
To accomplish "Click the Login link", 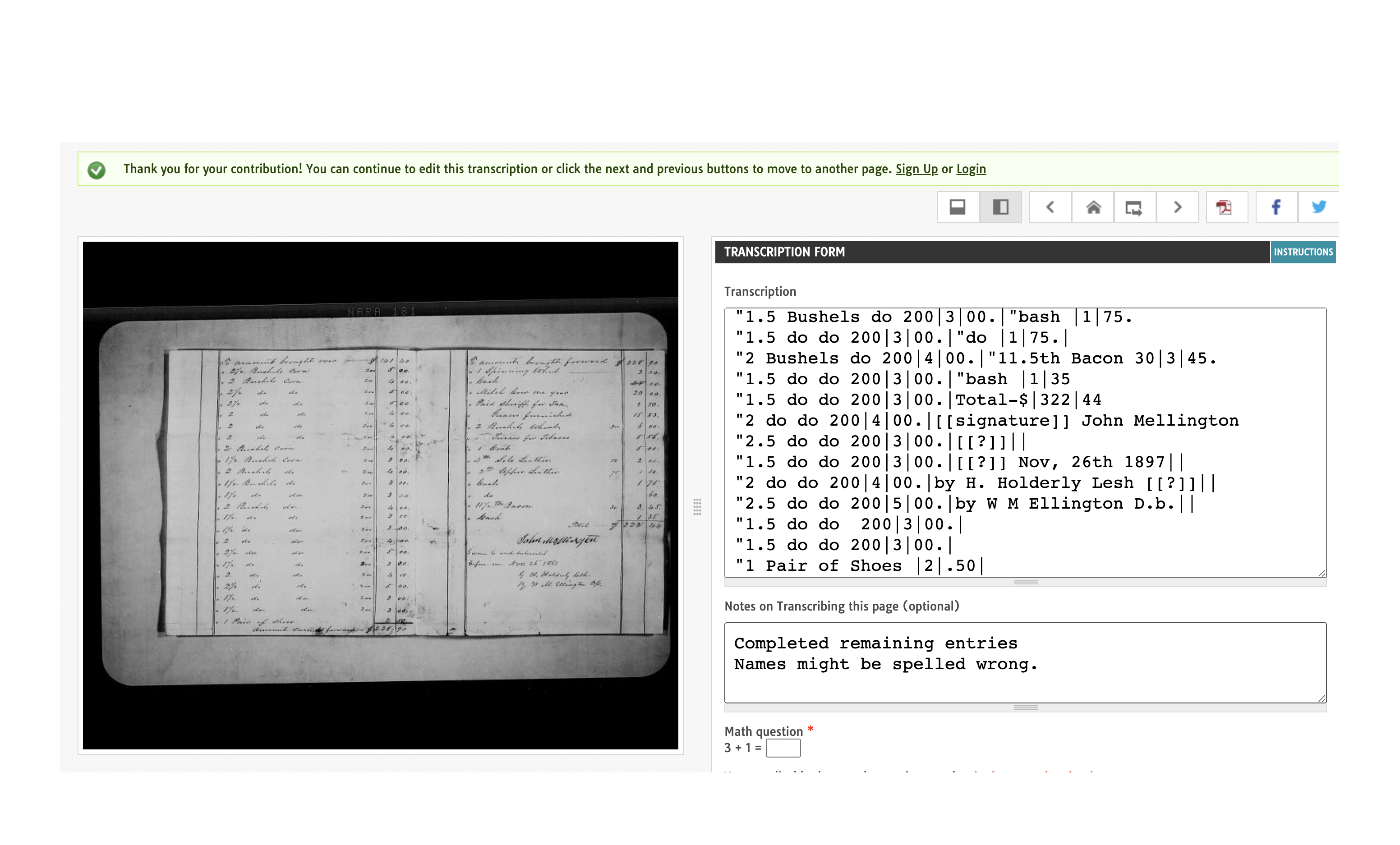I will point(971,169).
